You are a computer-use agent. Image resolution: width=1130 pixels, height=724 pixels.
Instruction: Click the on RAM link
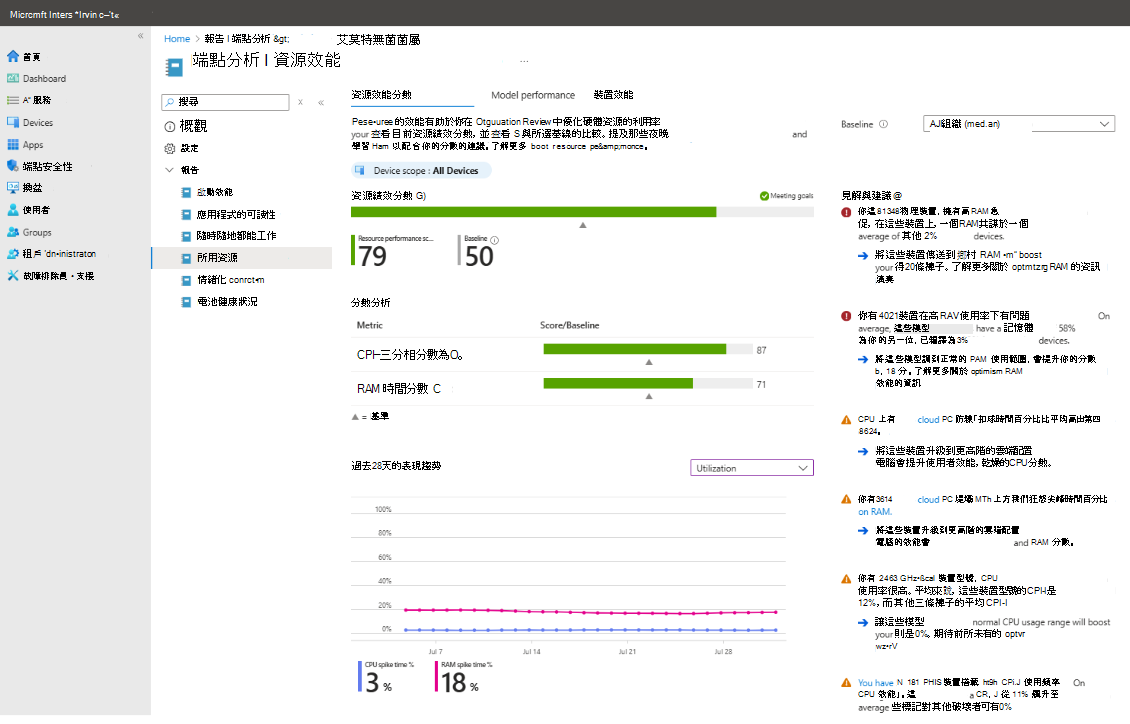coord(875,511)
